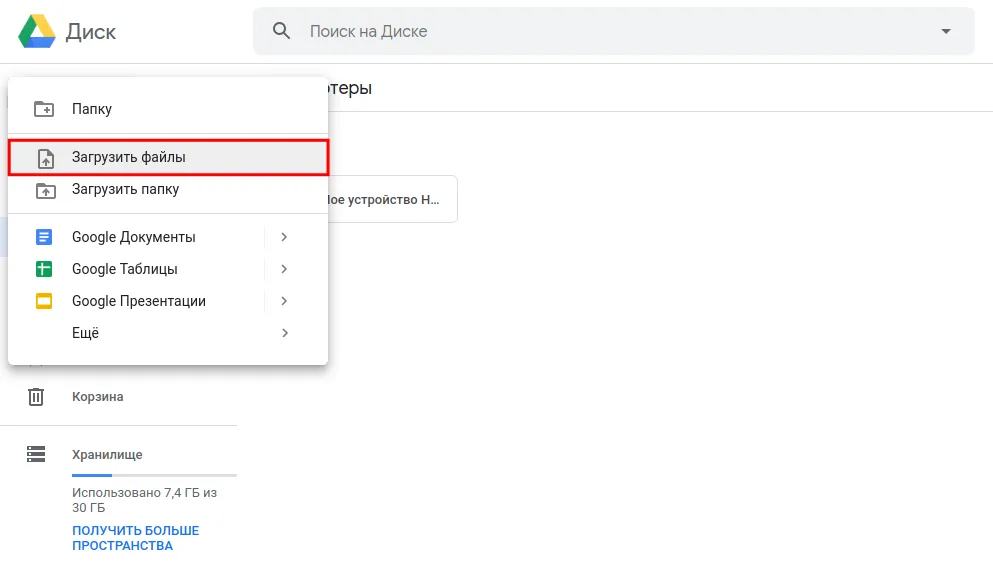Click the 'Диск' product title
This screenshot has height=563, width=993.
pyautogui.click(x=91, y=32)
